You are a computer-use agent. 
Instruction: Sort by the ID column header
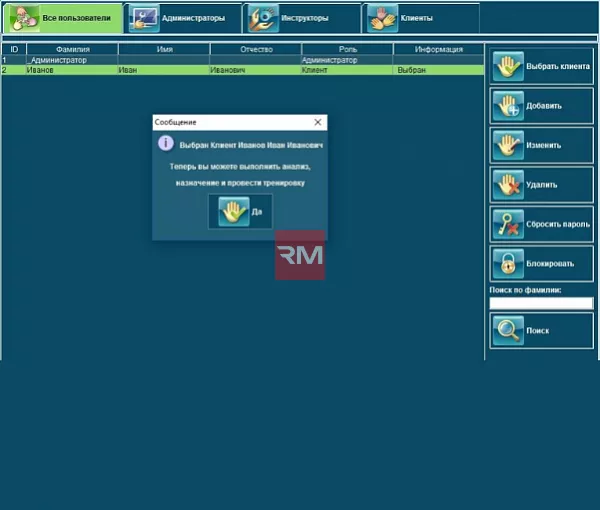click(14, 49)
